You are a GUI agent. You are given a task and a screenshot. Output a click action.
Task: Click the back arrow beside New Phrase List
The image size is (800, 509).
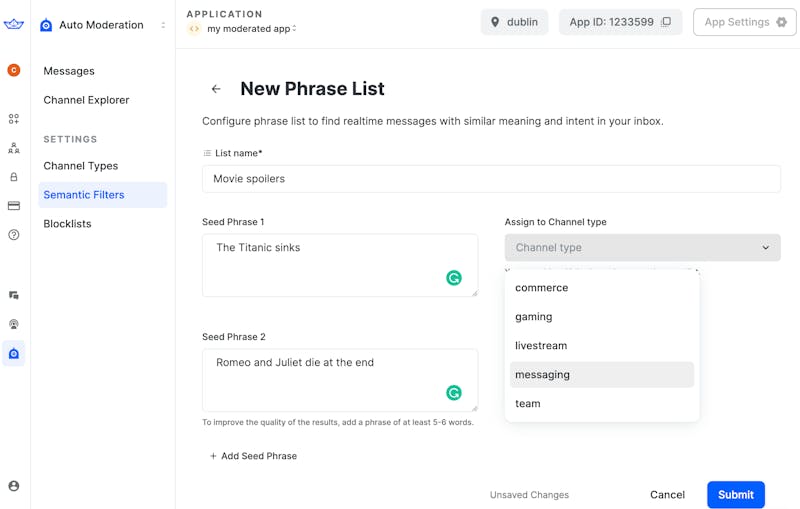216,89
